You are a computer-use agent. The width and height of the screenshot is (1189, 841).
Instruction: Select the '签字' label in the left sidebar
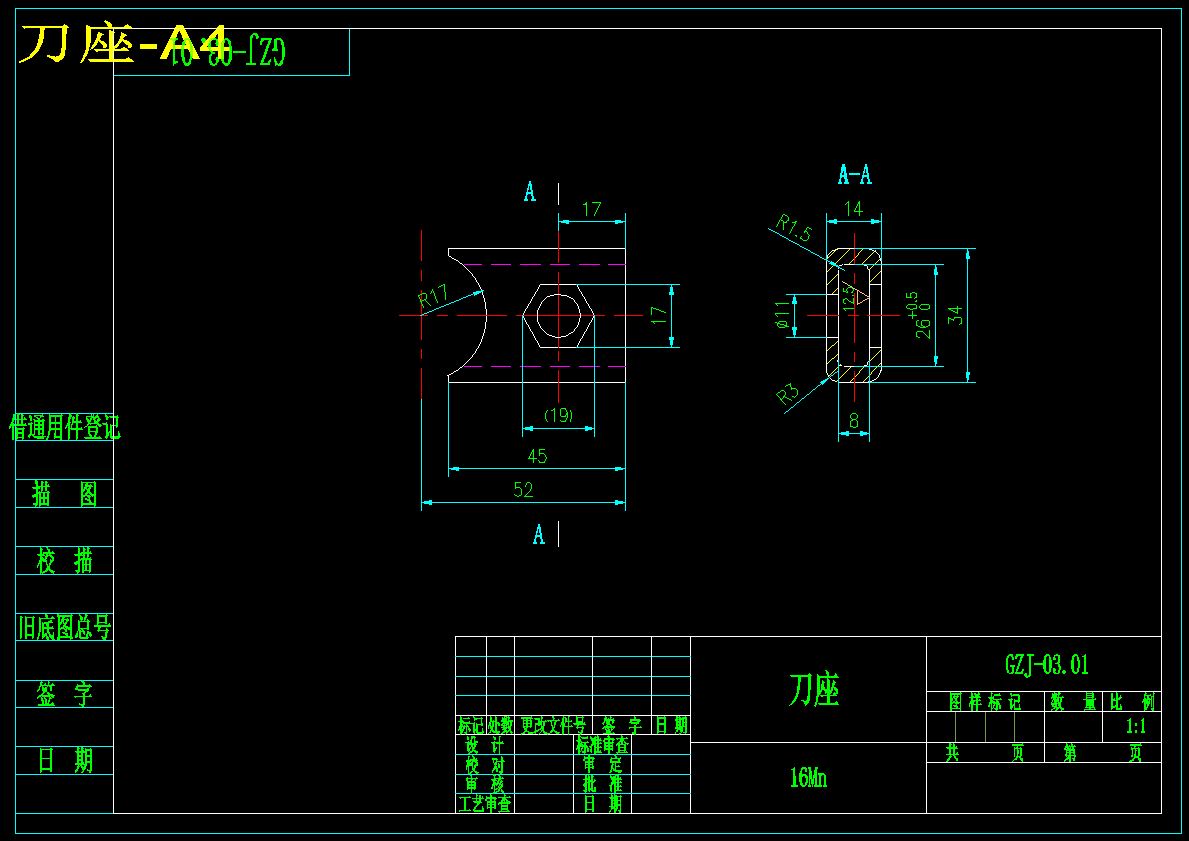[x=64, y=694]
